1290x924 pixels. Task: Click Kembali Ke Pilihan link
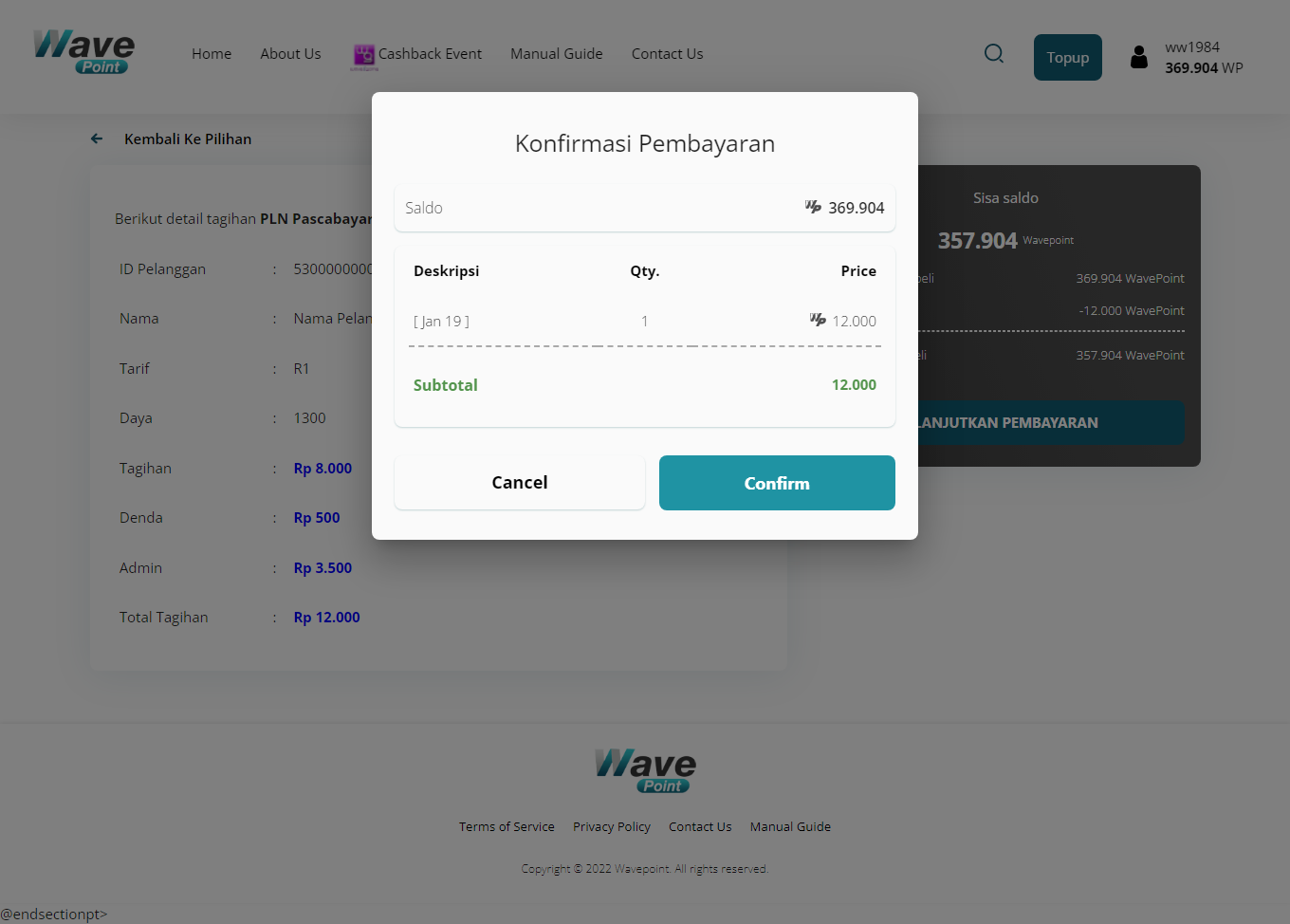point(188,139)
